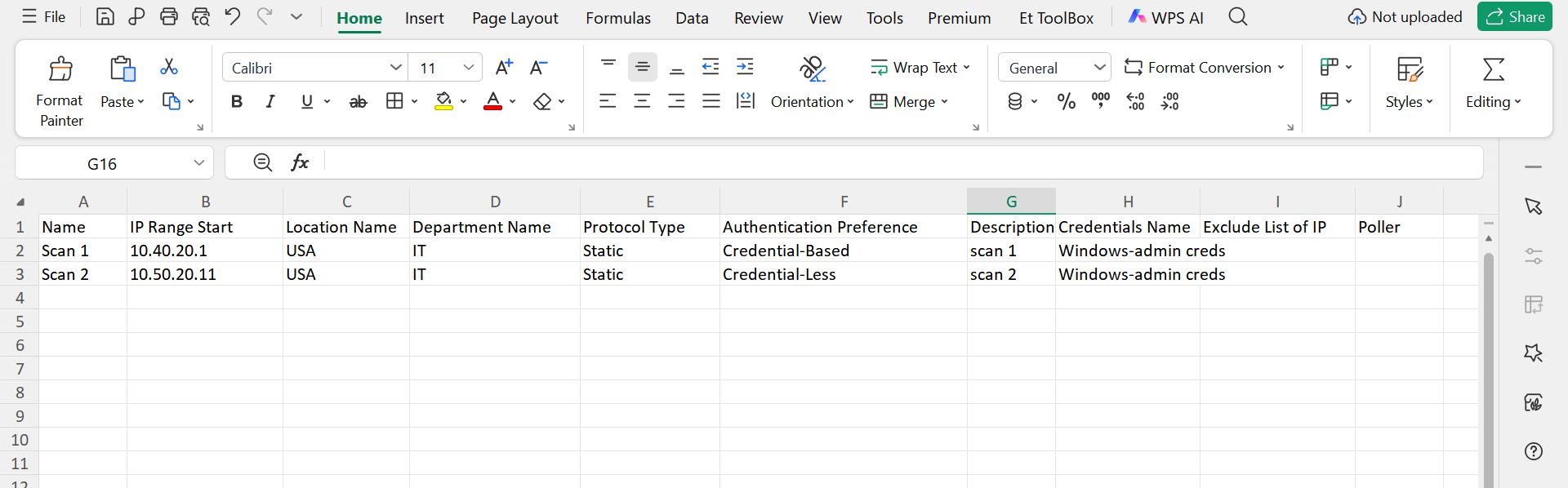This screenshot has height=488, width=1568.
Task: Decrease indent of cell text
Action: coord(710,67)
